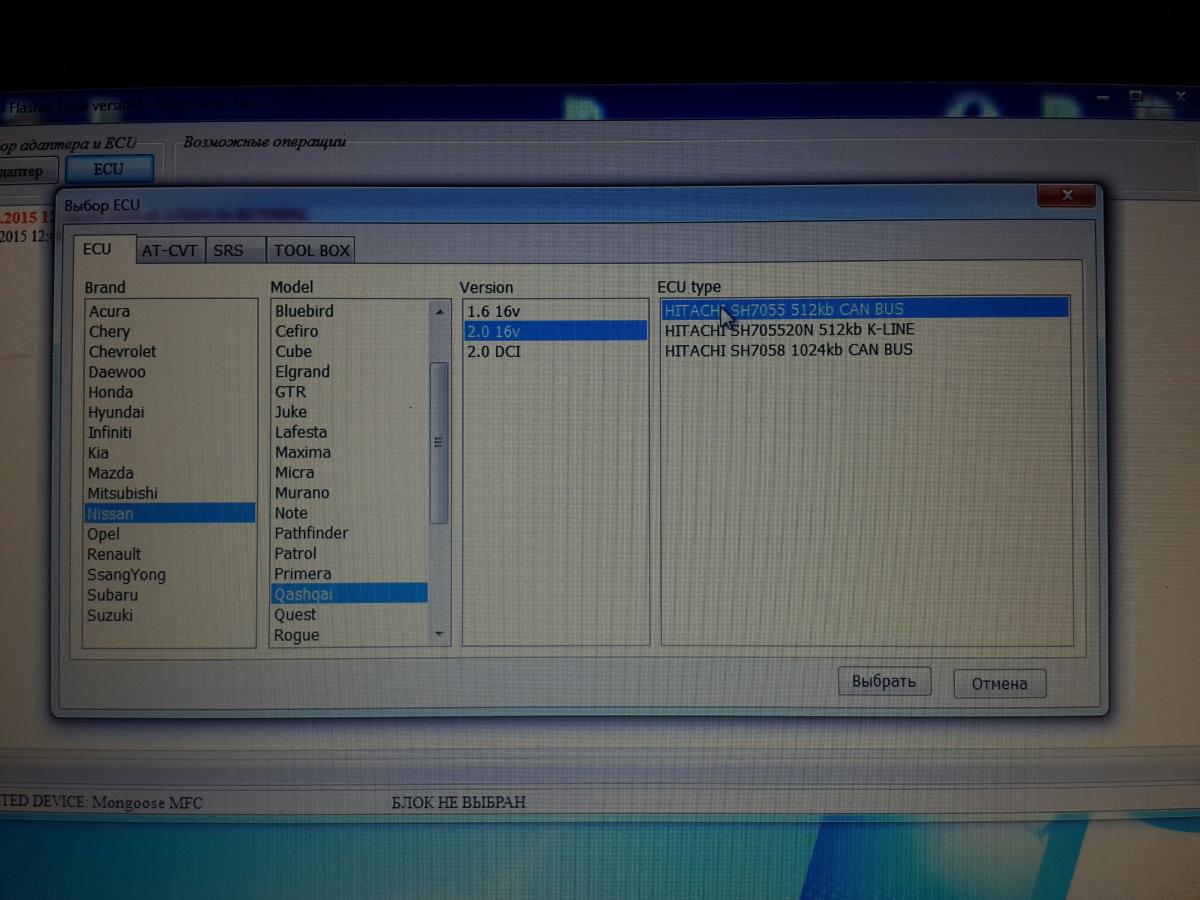The width and height of the screenshot is (1200, 900).
Task: Select Opel brand
Action: pos(169,534)
